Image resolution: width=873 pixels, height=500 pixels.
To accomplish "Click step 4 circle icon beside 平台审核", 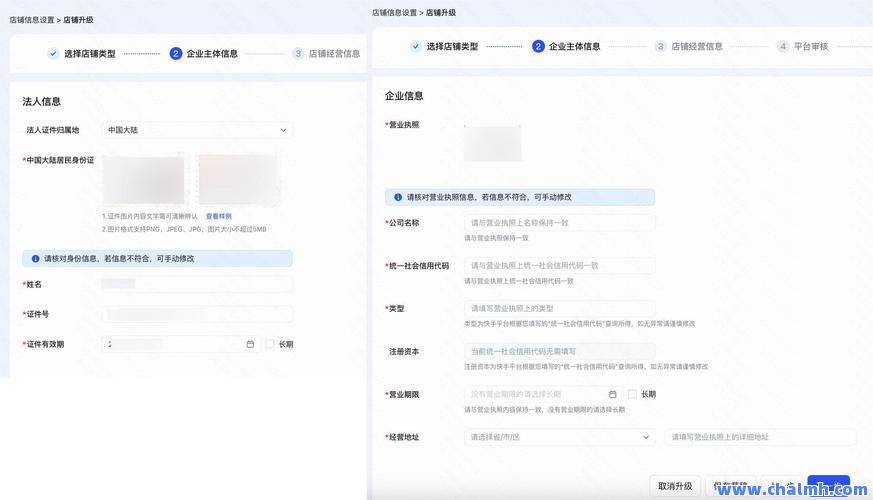I will 783,46.
